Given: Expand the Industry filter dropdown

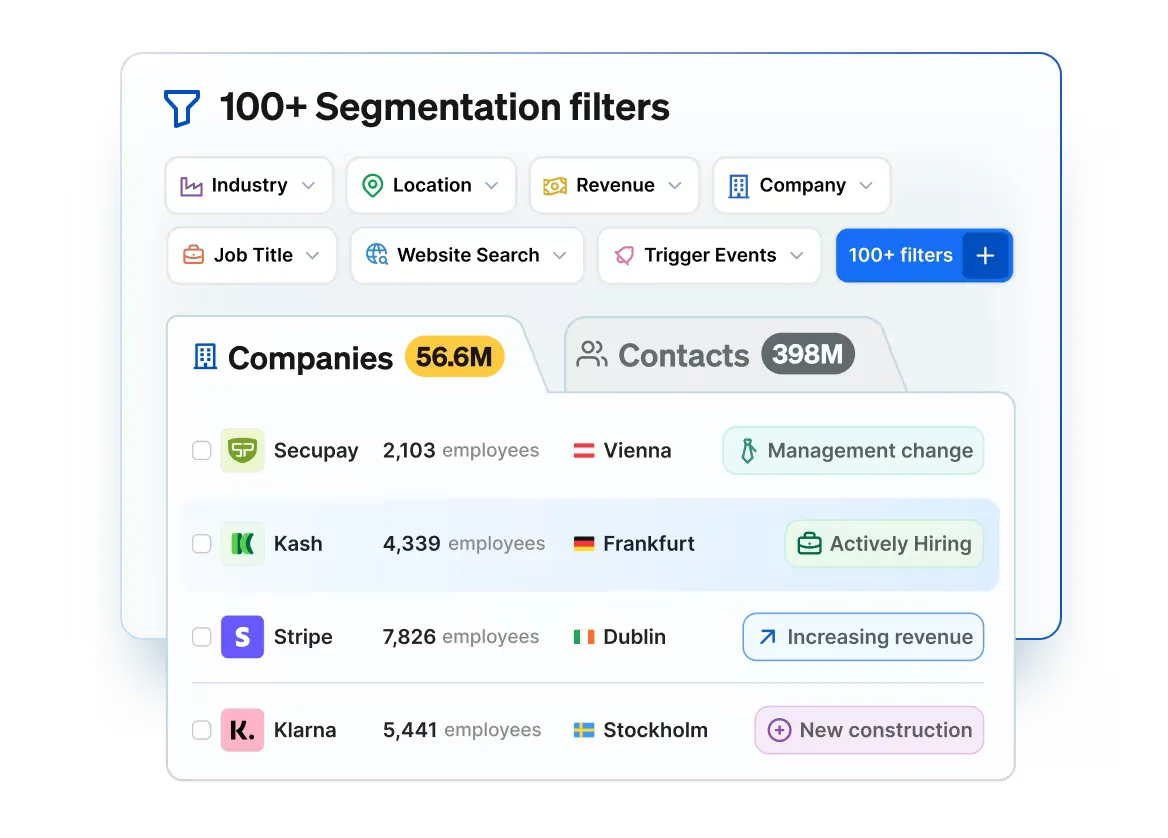Looking at the screenshot, I should coord(249,186).
